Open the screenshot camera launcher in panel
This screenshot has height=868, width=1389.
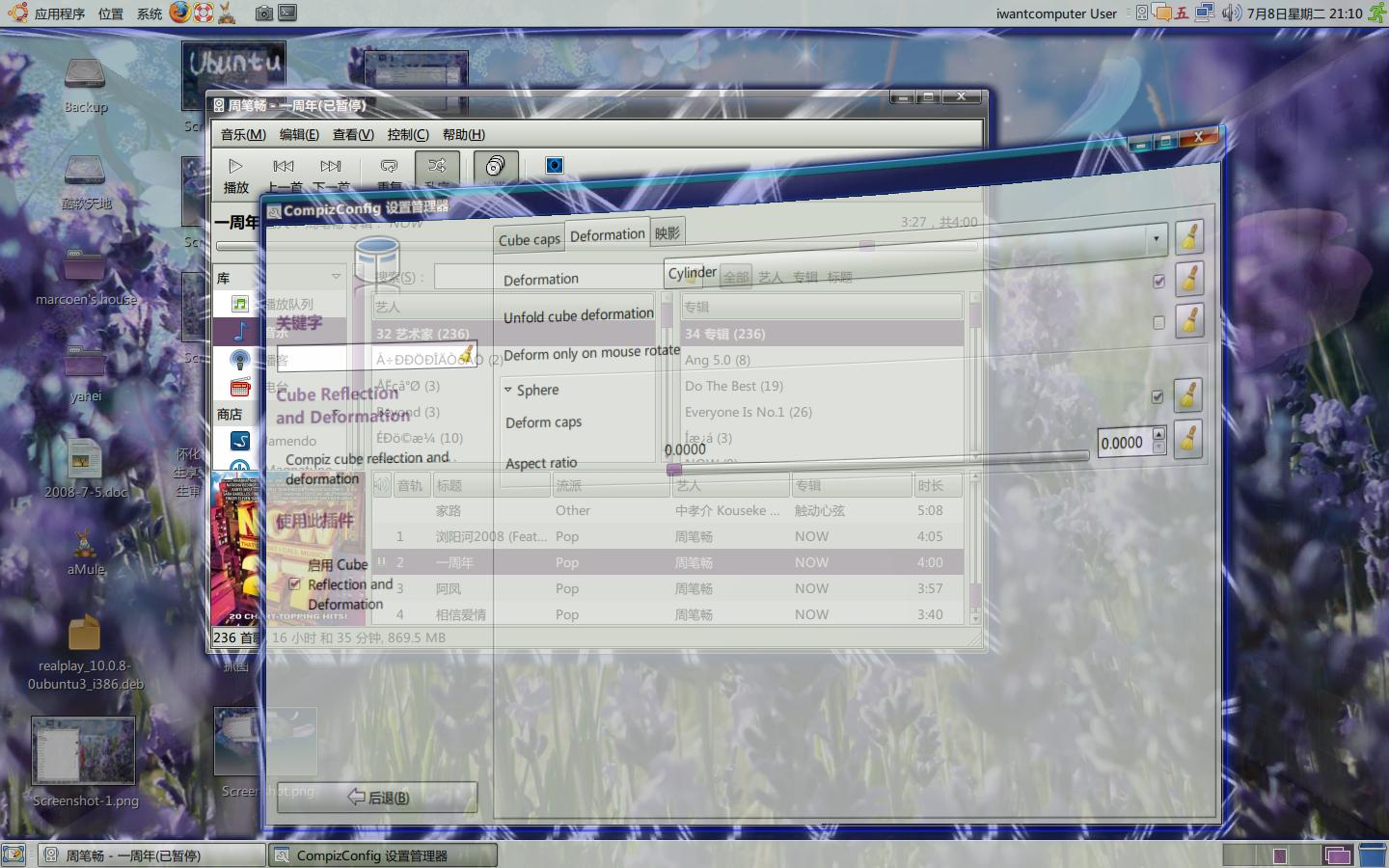click(263, 14)
